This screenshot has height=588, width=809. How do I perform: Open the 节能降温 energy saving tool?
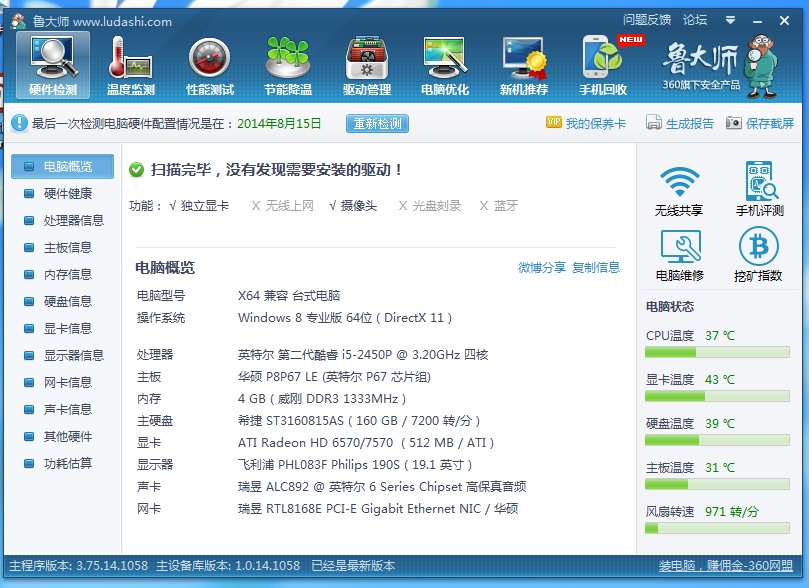tap(288, 65)
